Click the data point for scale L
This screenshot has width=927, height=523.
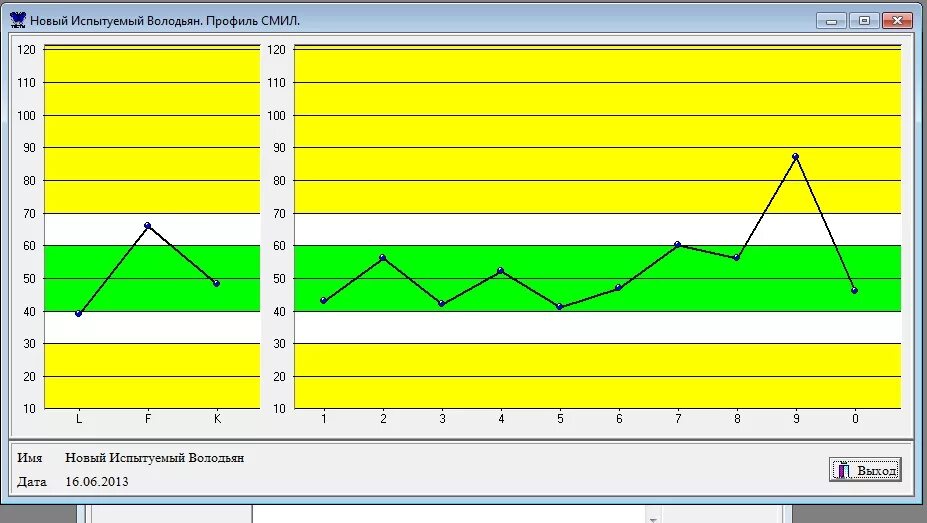click(79, 314)
